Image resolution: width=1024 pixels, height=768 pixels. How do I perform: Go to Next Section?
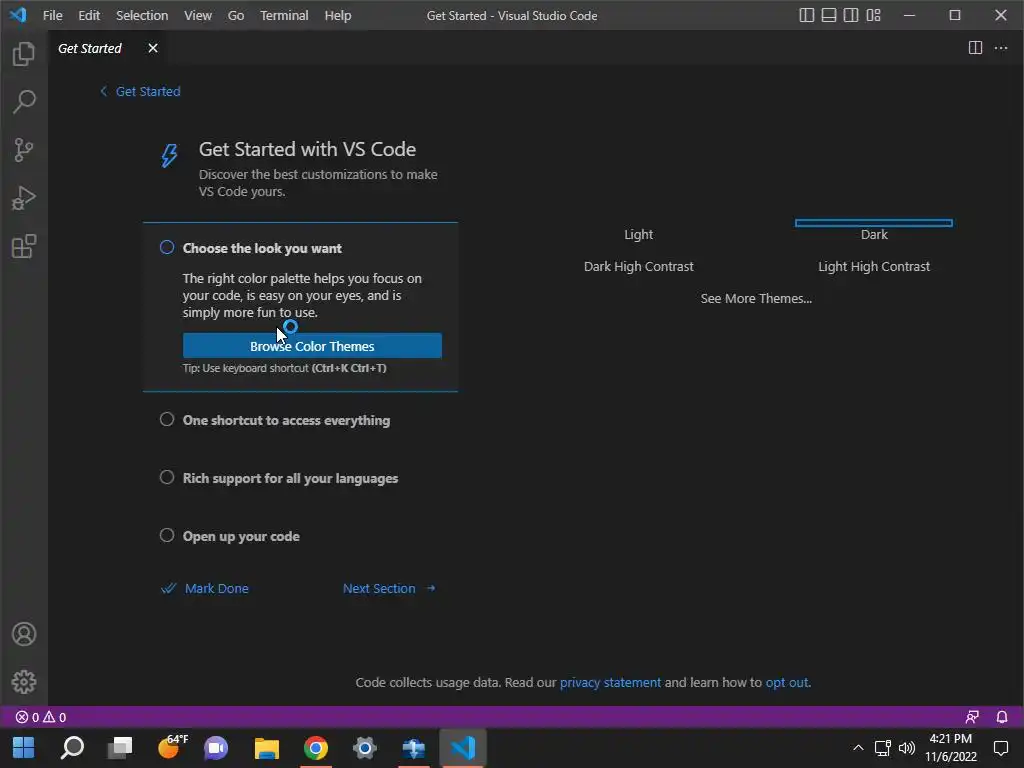point(389,588)
